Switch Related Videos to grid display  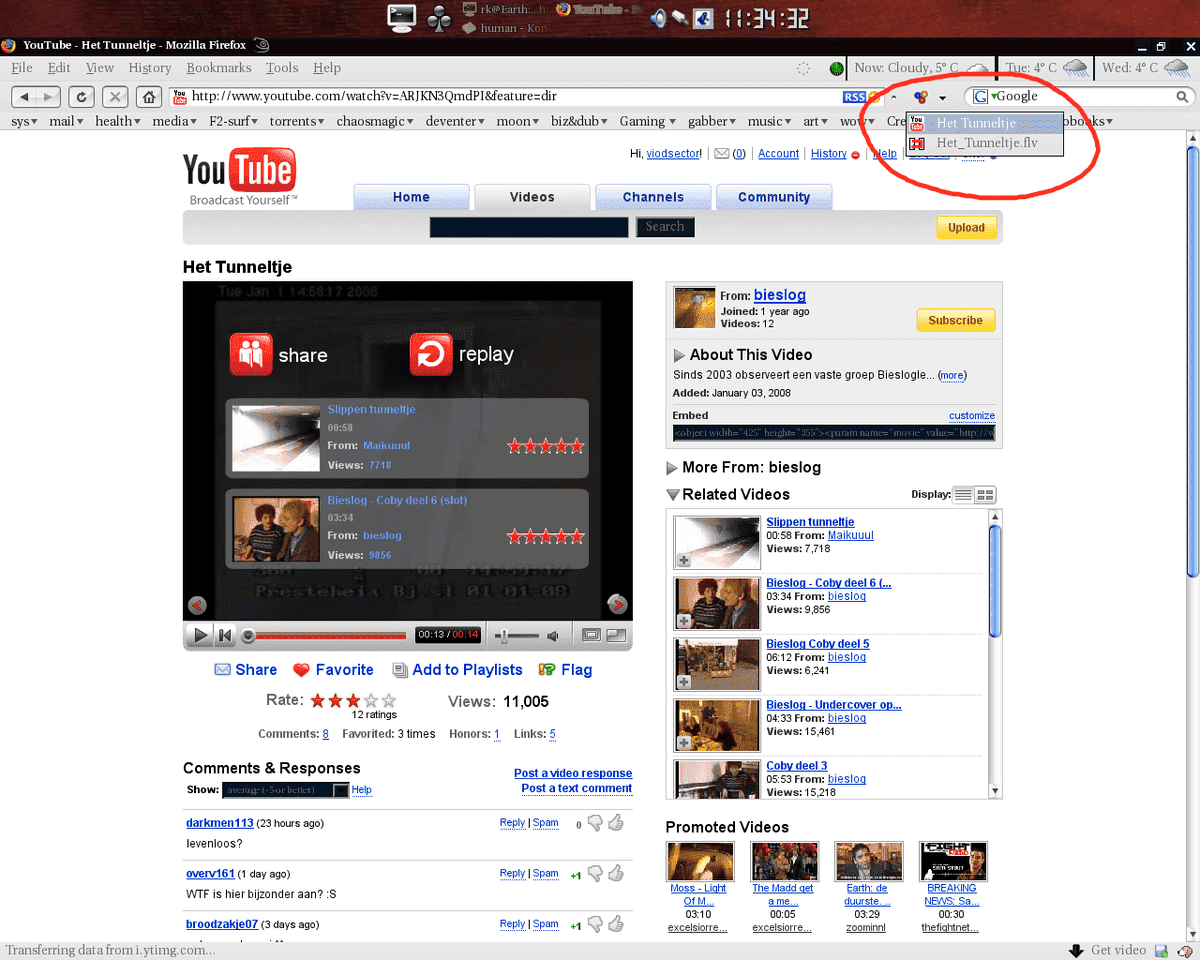pos(985,495)
